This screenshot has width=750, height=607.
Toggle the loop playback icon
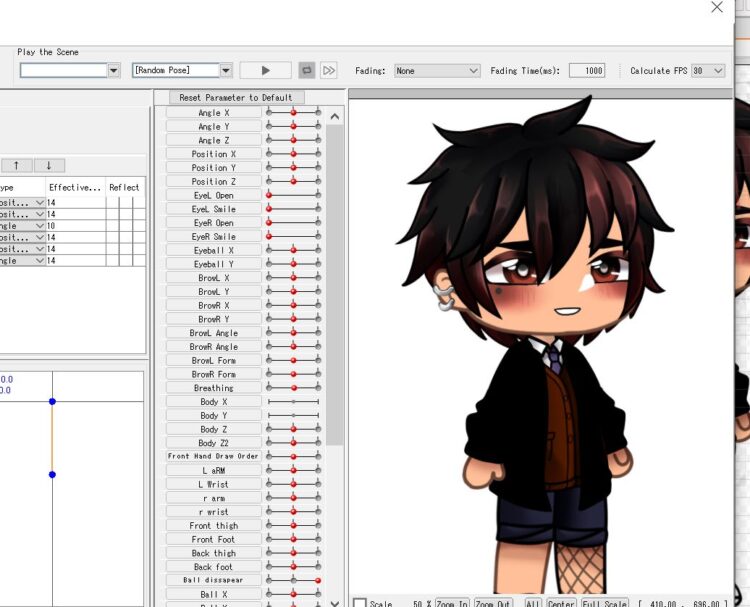pos(307,71)
